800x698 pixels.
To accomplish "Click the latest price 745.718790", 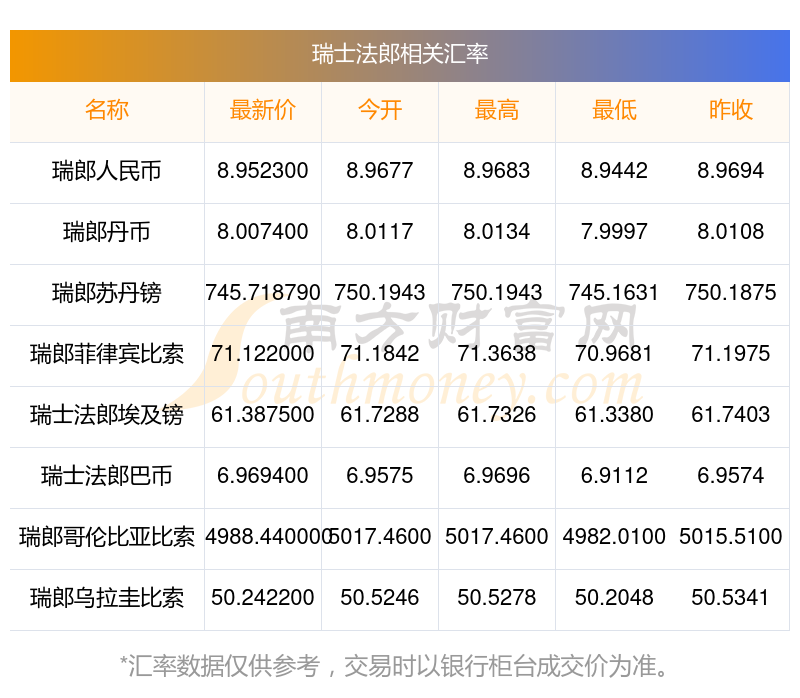I will 263,292.
